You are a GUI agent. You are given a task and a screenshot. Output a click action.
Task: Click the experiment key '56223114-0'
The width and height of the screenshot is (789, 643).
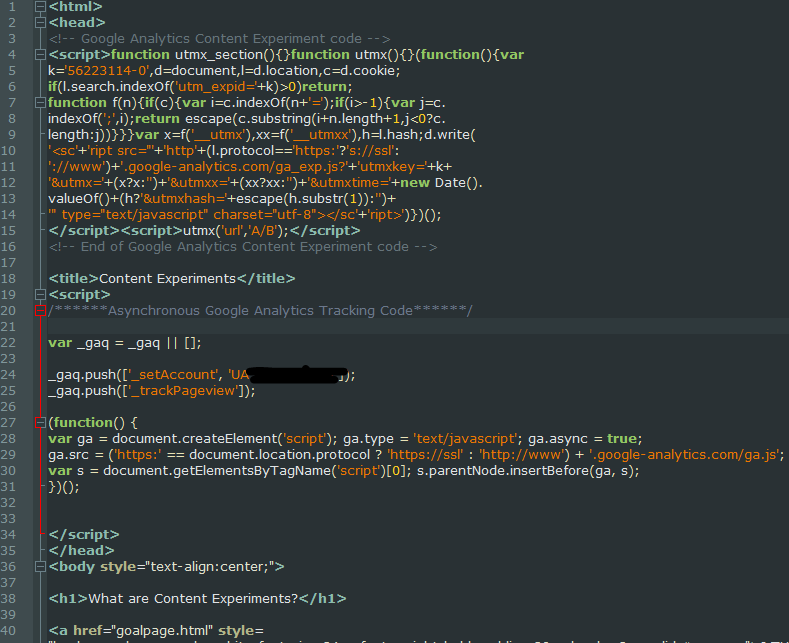[x=108, y=70]
